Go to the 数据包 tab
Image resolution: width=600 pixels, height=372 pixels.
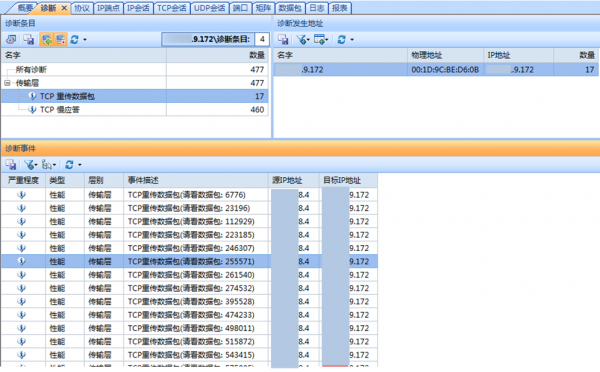tap(290, 8)
